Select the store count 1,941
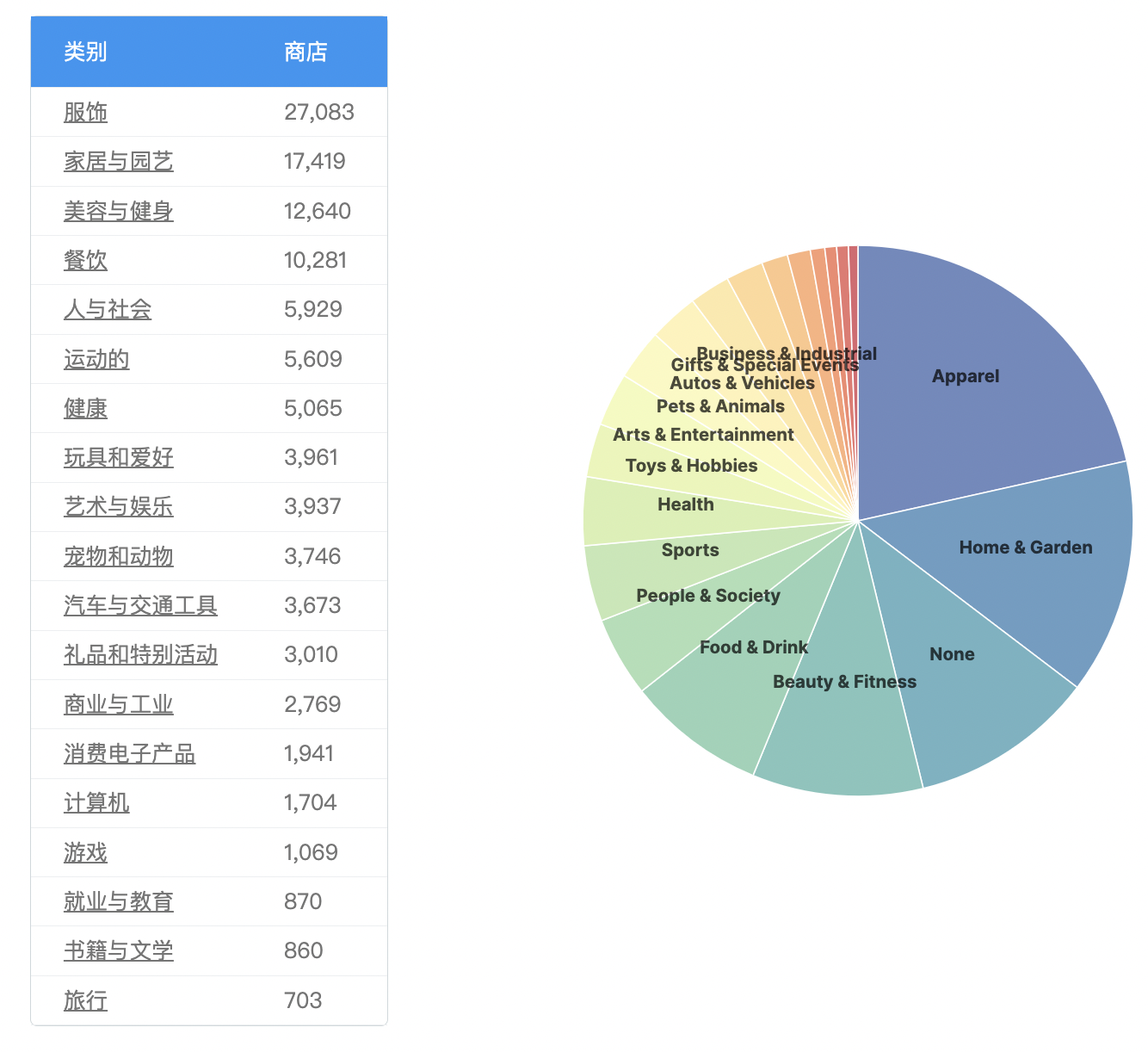The height and width of the screenshot is (1052, 1148). (x=309, y=753)
